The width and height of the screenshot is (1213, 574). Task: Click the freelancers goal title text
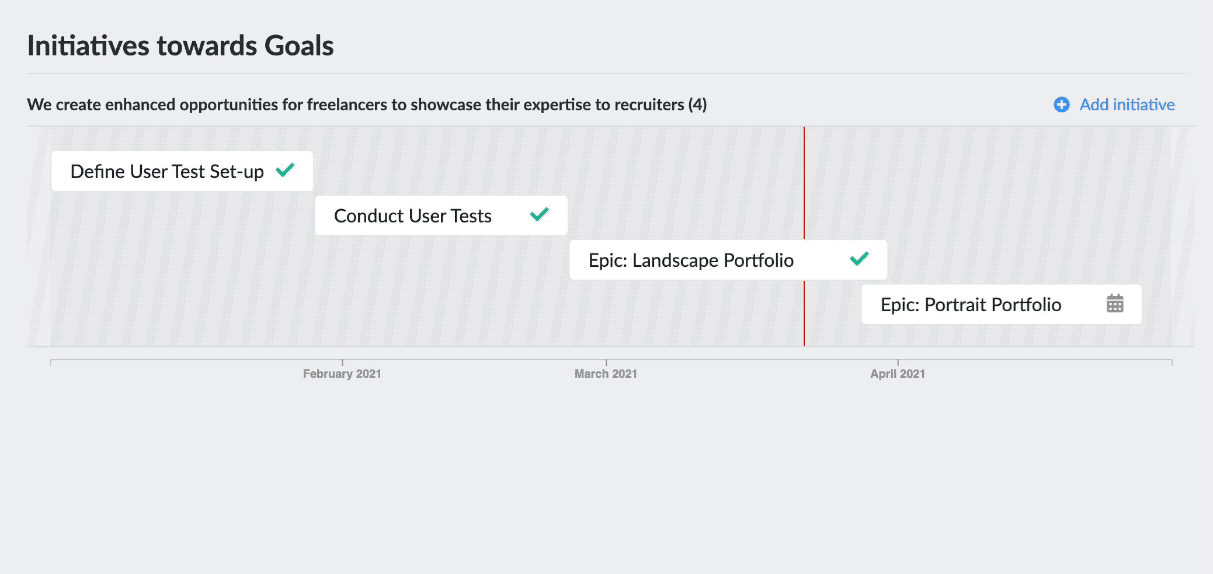point(356,104)
